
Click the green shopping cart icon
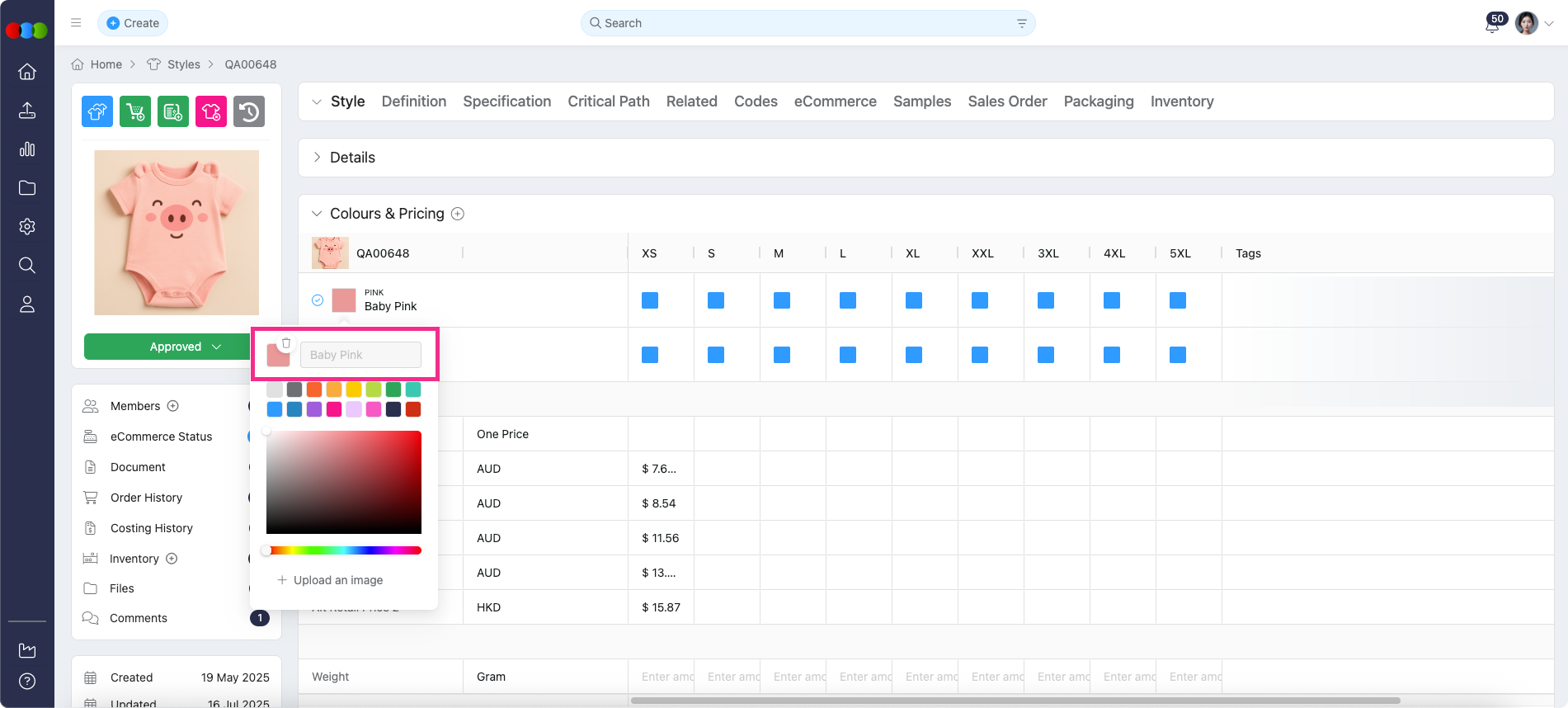[x=135, y=112]
